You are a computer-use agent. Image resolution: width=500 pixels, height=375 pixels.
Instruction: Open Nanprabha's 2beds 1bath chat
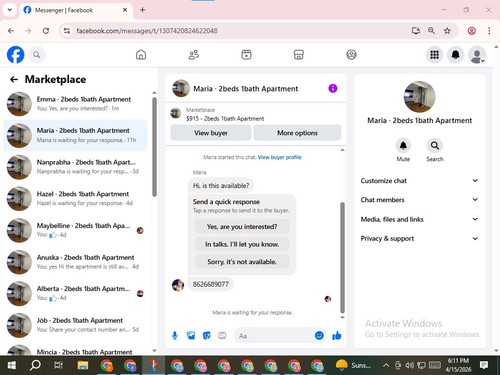(x=75, y=167)
